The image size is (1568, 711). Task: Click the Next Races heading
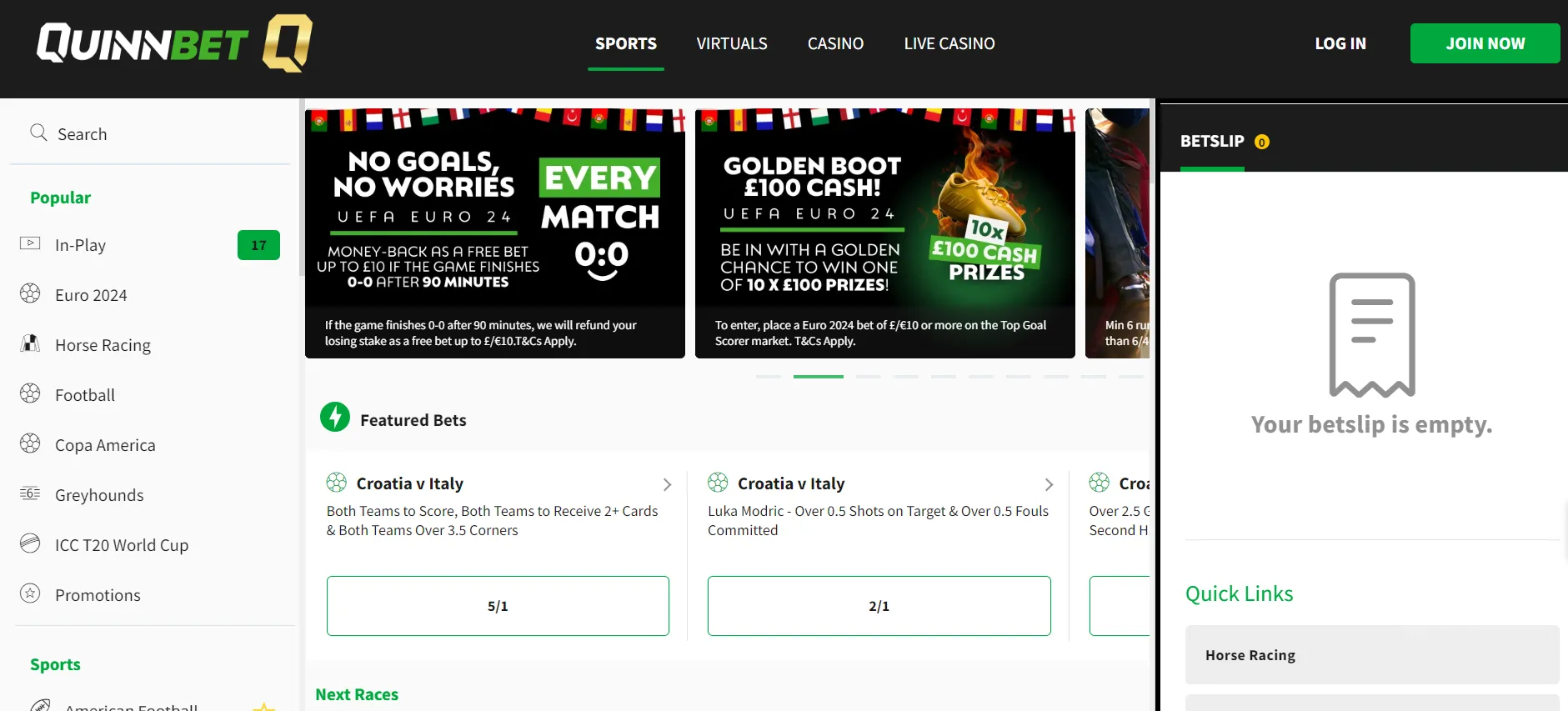click(357, 694)
